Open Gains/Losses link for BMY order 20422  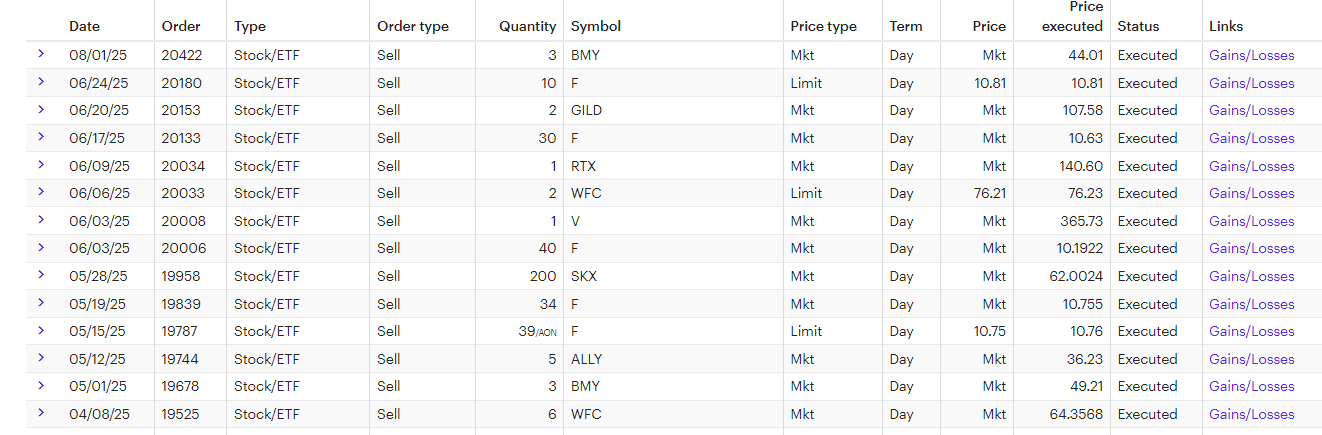coord(1251,55)
